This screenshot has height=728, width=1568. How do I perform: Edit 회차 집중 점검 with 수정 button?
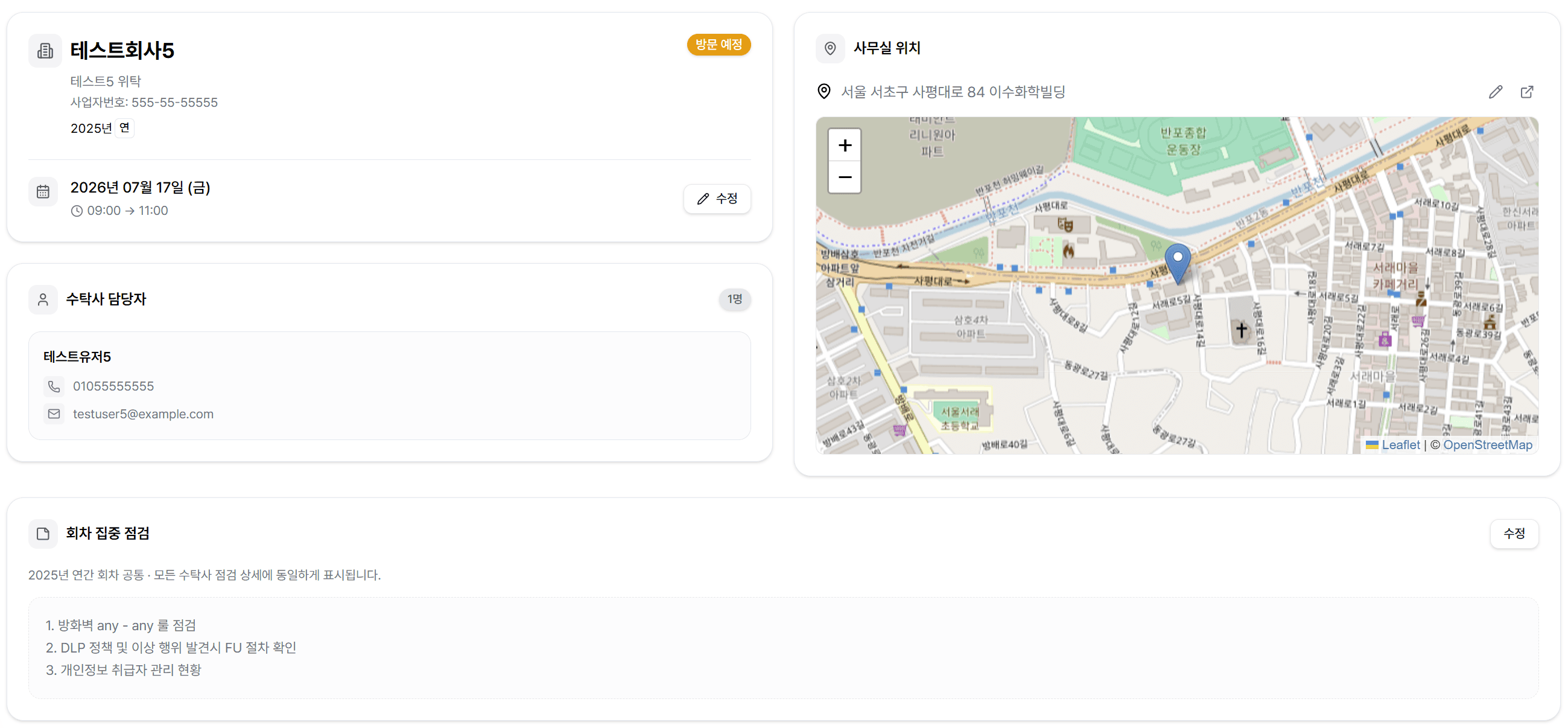(x=1514, y=534)
